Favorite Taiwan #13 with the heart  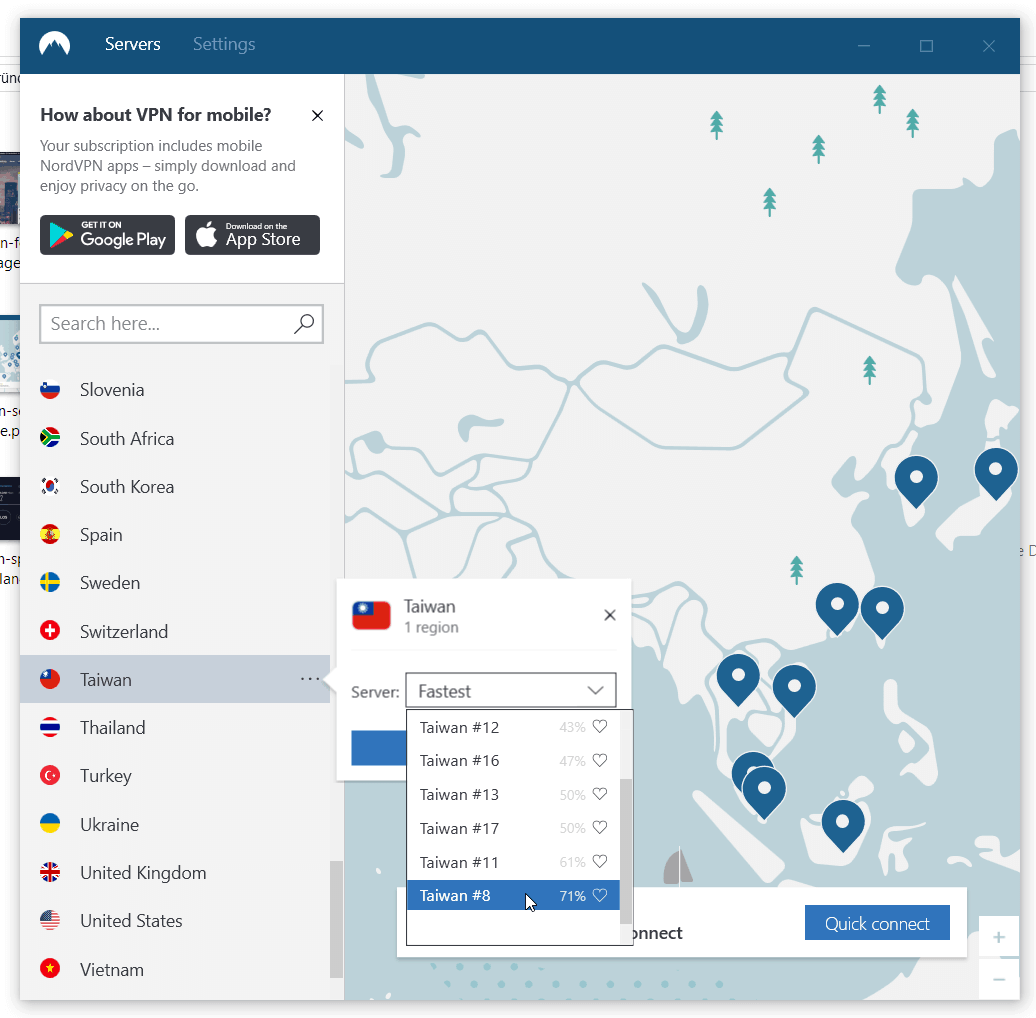click(600, 794)
